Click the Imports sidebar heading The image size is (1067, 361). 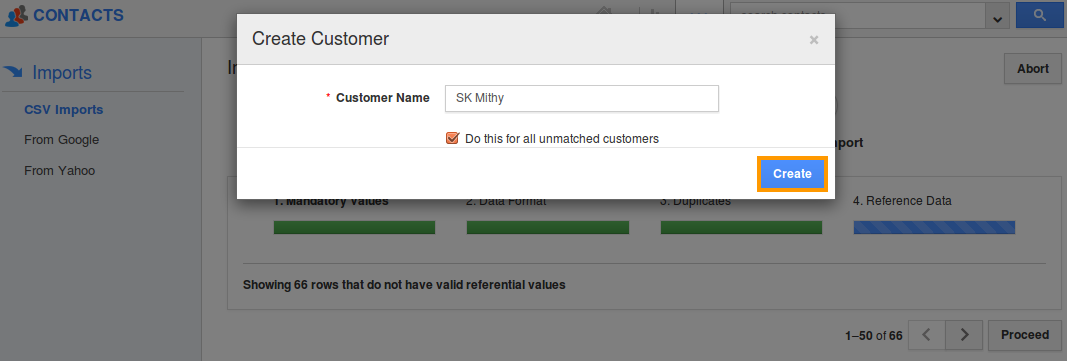62,73
